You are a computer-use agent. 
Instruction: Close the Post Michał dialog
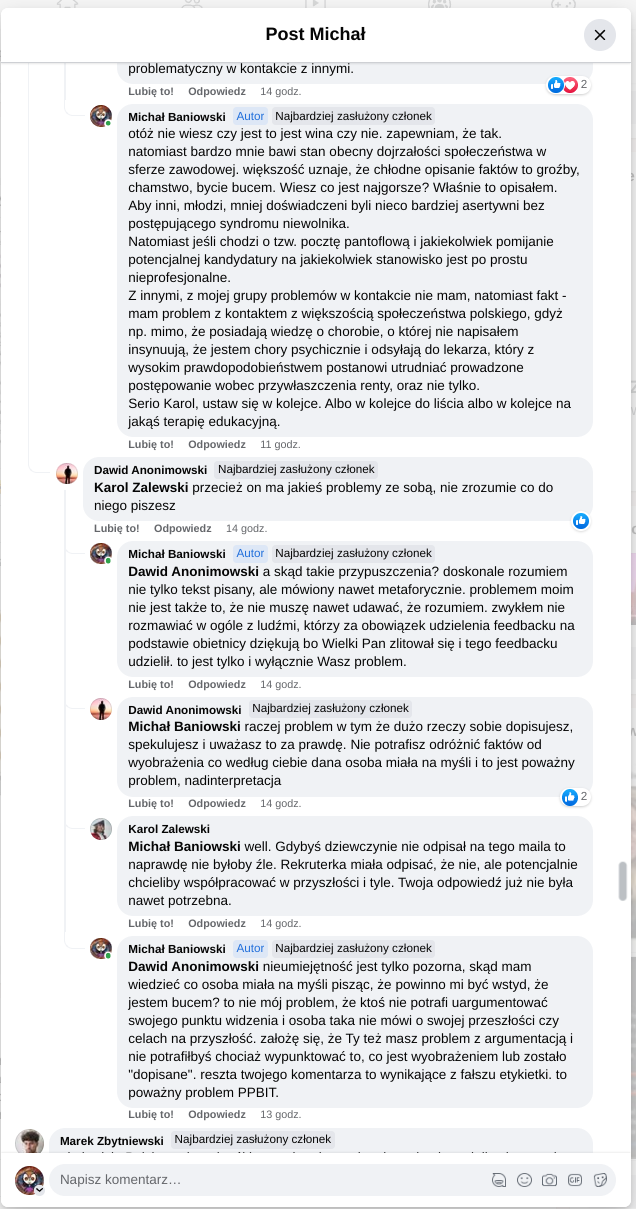click(600, 35)
